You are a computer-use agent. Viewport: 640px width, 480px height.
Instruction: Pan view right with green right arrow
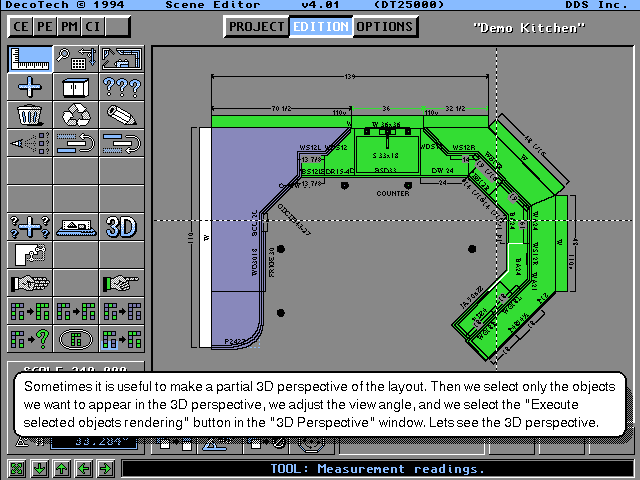(x=106, y=468)
